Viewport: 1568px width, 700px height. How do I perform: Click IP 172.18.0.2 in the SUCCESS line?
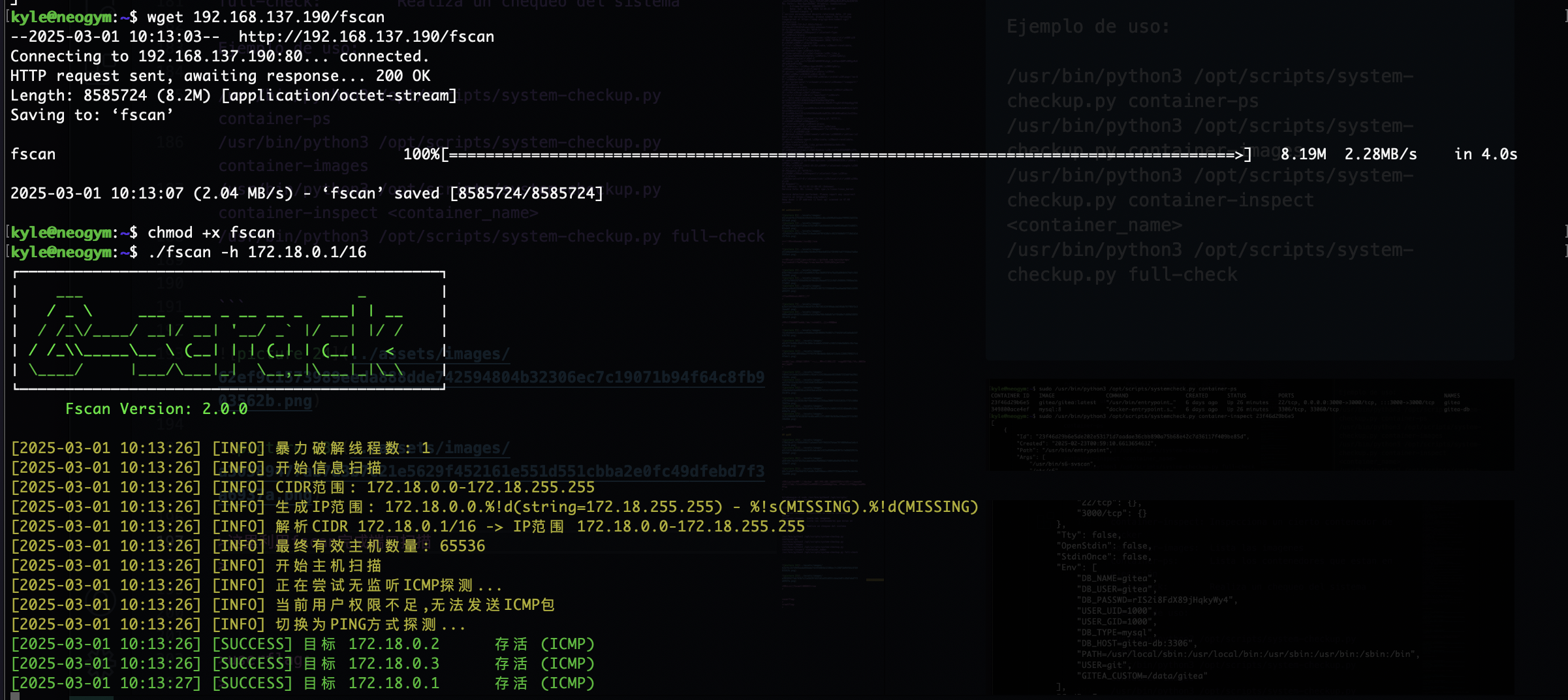[394, 644]
